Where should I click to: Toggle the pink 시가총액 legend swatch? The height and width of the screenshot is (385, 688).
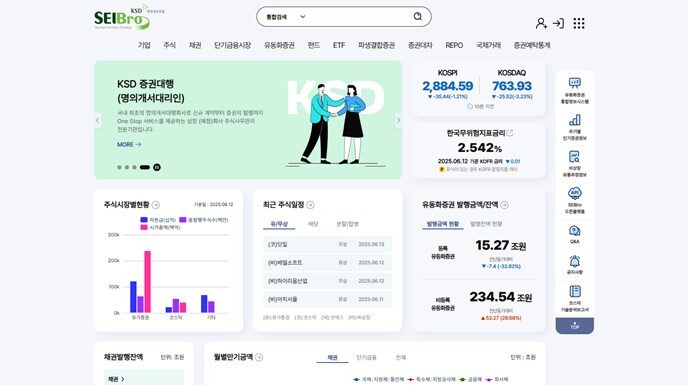[x=144, y=227]
